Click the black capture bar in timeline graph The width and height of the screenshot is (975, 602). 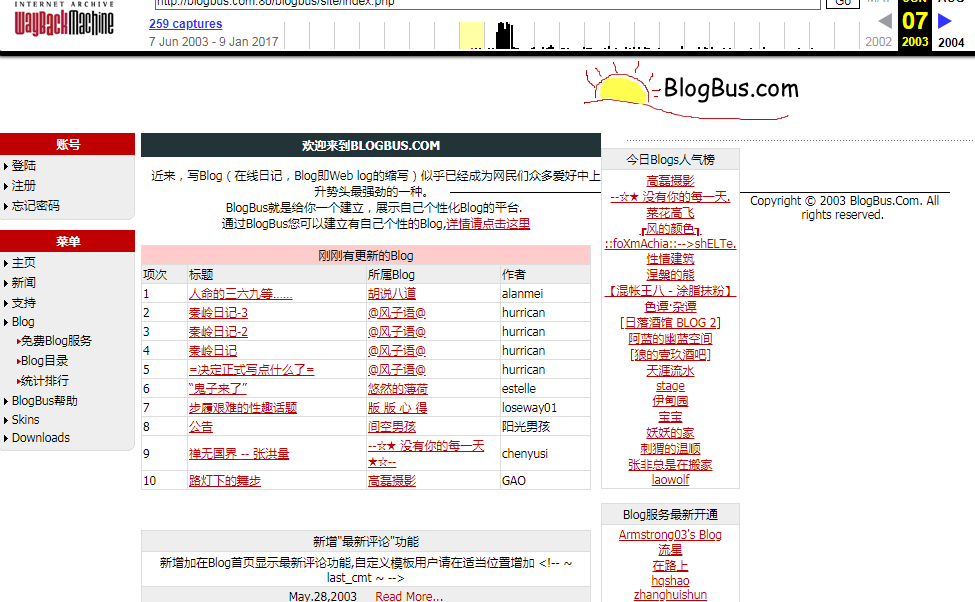tap(504, 35)
